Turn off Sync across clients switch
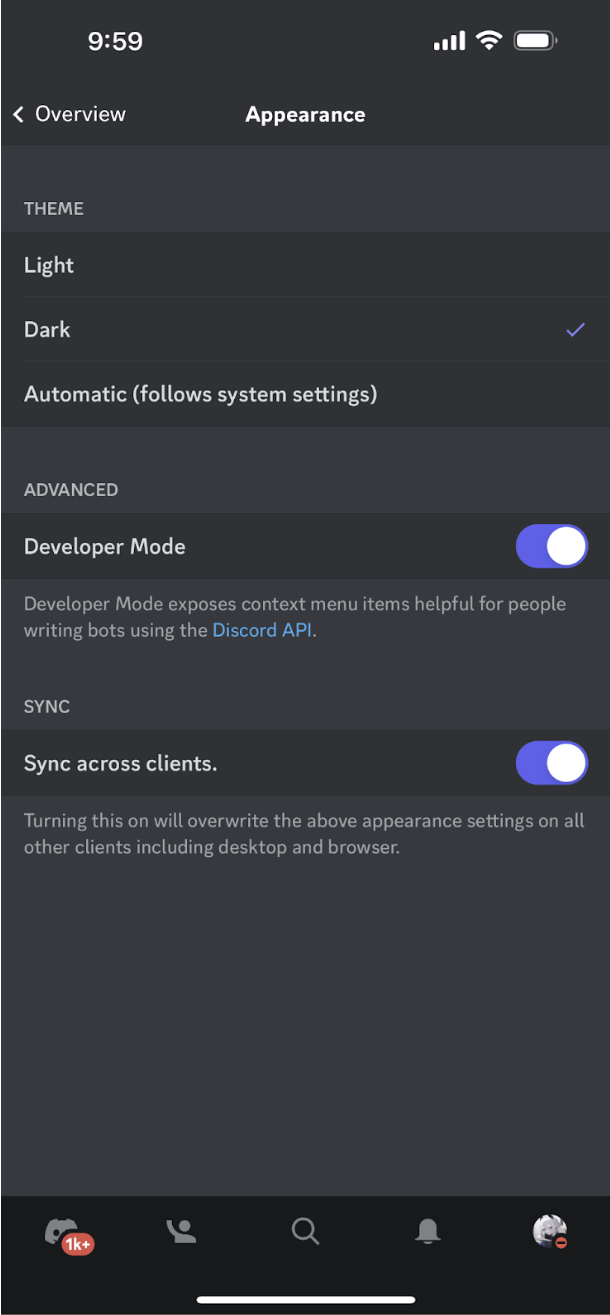610x1315 pixels. (x=551, y=764)
